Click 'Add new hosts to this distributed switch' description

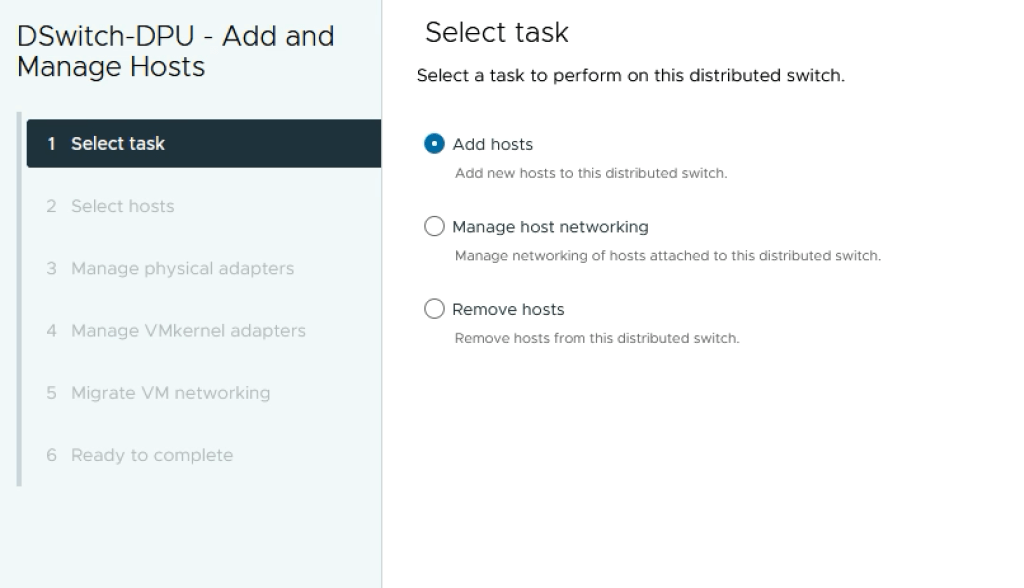coord(590,173)
